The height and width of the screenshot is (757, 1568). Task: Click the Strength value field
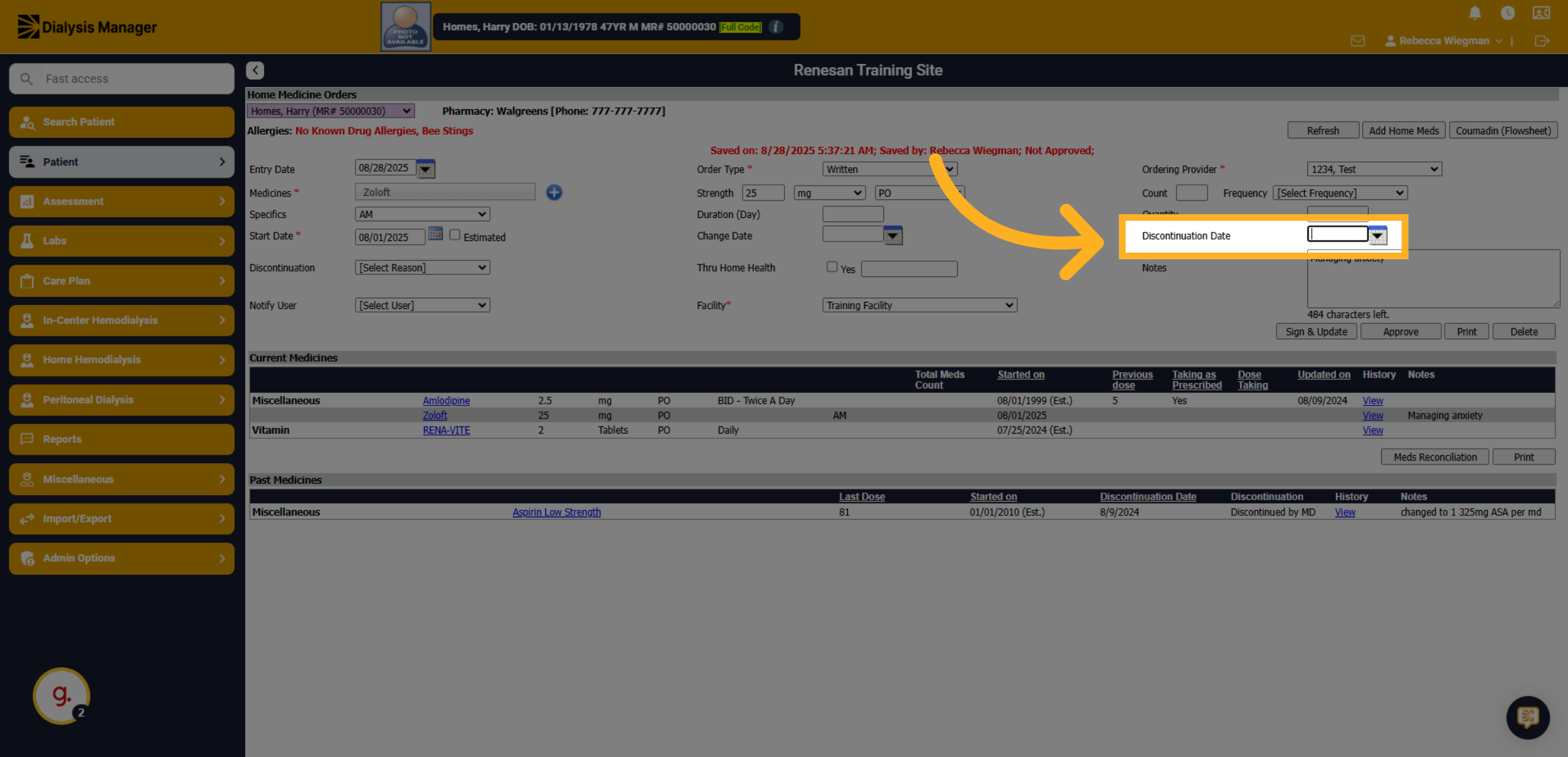pyautogui.click(x=763, y=193)
